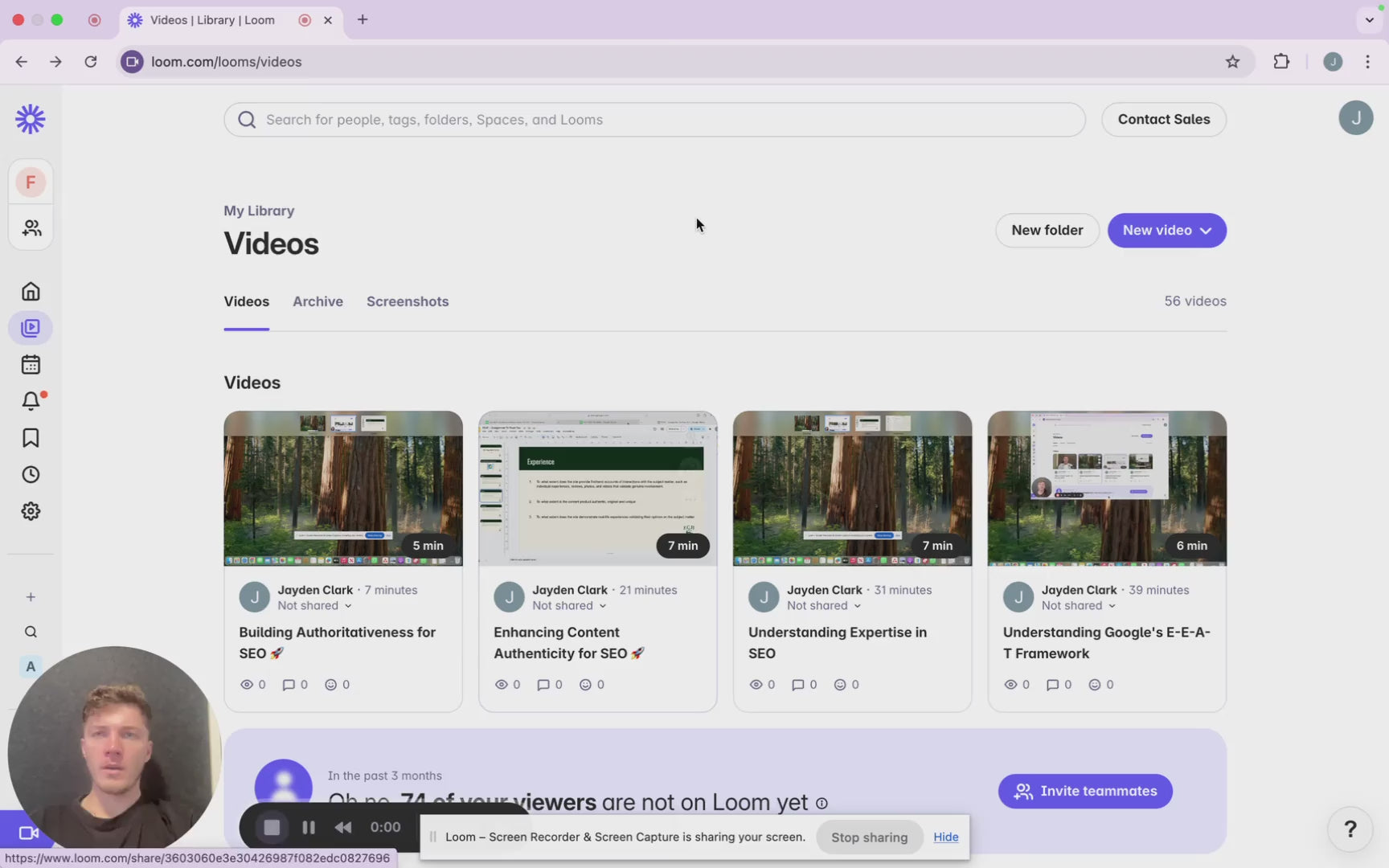
Task: Open the meetings calendar icon
Action: point(31,365)
